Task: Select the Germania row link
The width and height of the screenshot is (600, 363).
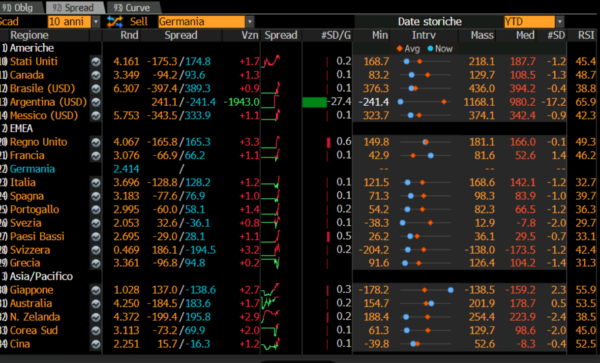Action: click(32, 169)
